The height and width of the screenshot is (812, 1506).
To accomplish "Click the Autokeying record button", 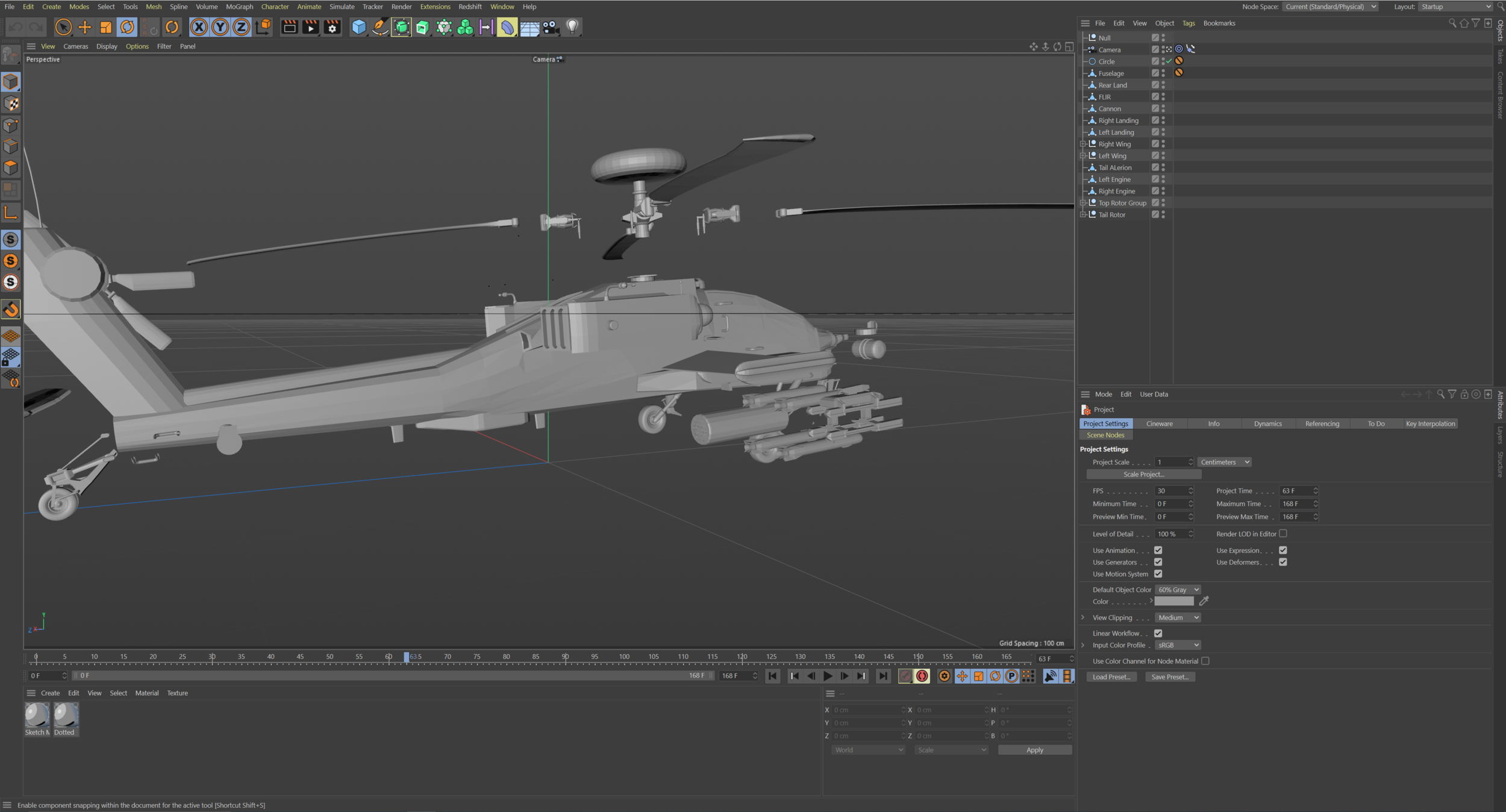I will tap(922, 676).
